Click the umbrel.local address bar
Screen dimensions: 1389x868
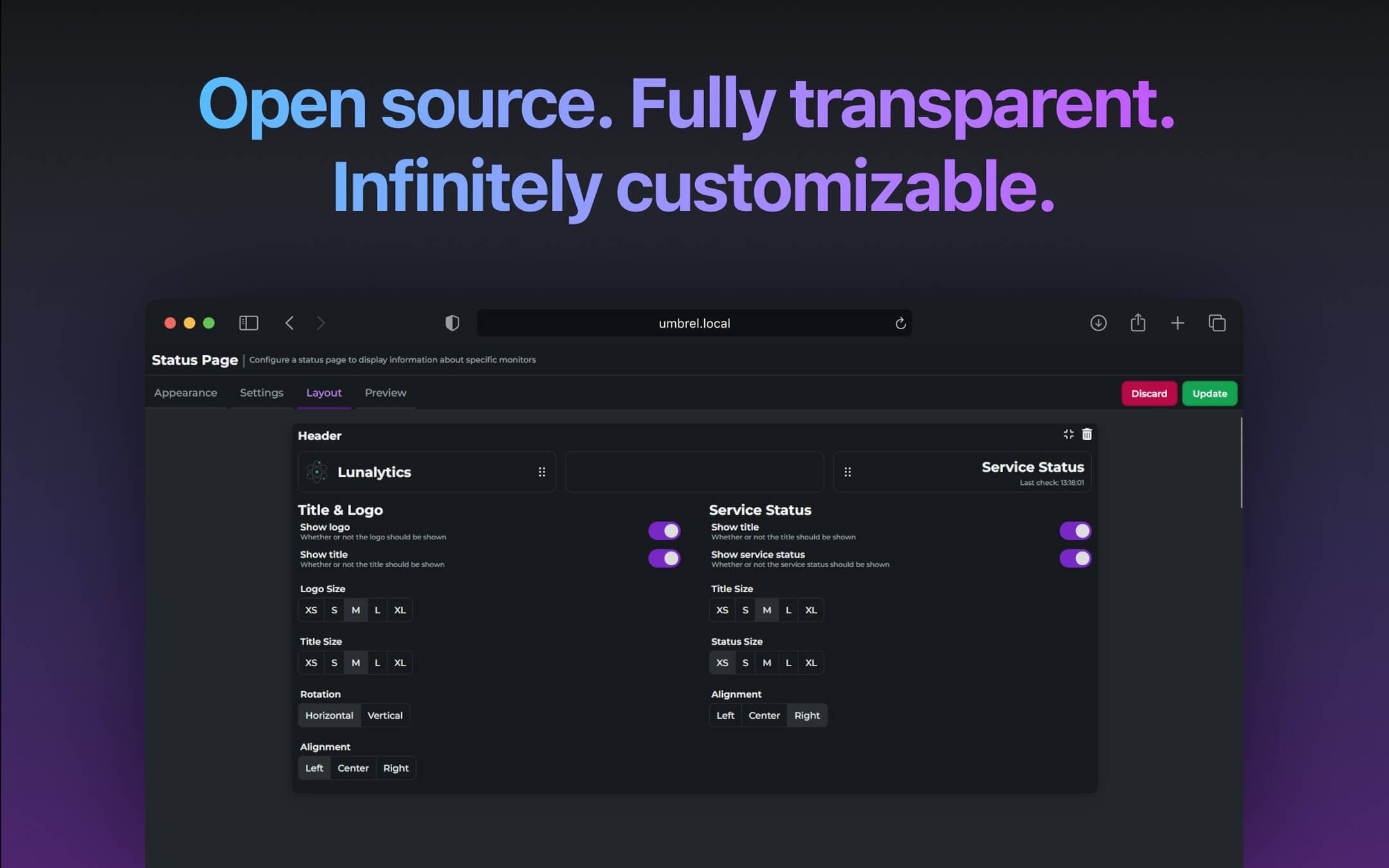click(x=693, y=323)
